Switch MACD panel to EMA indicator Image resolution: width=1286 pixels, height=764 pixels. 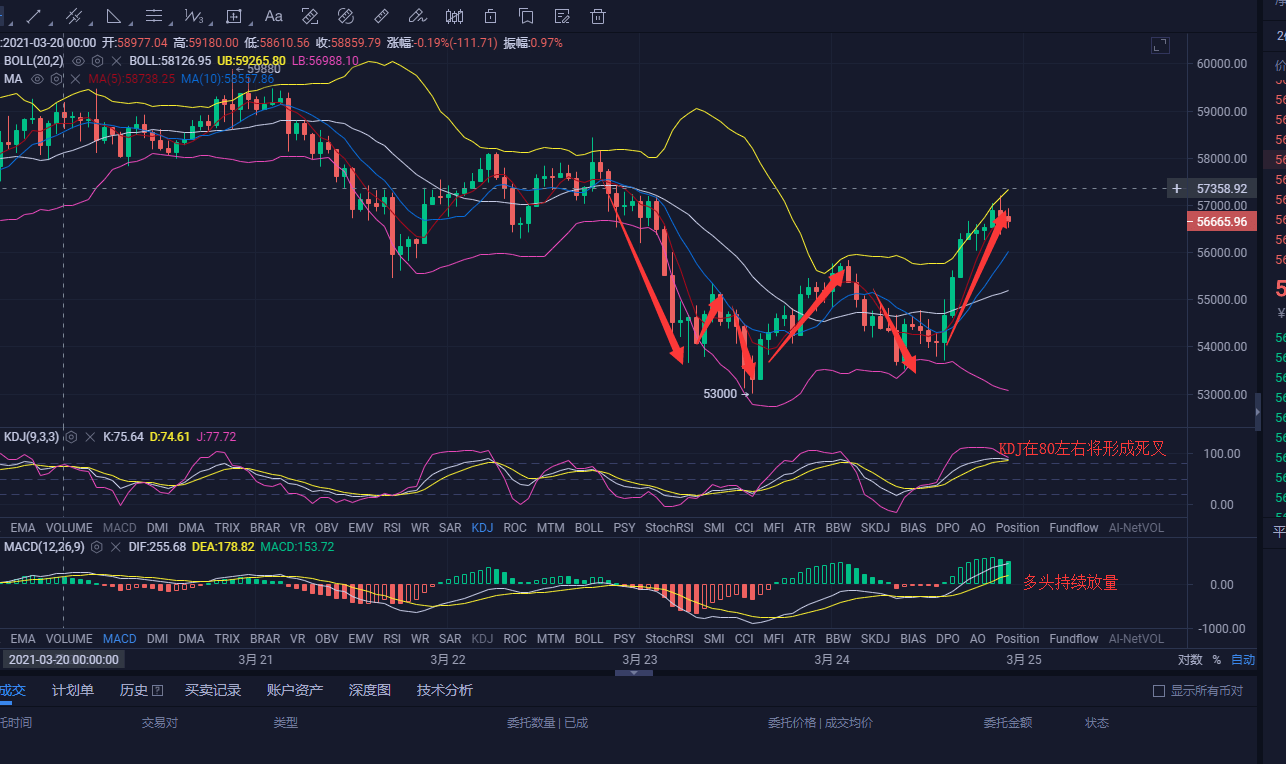pos(22,638)
